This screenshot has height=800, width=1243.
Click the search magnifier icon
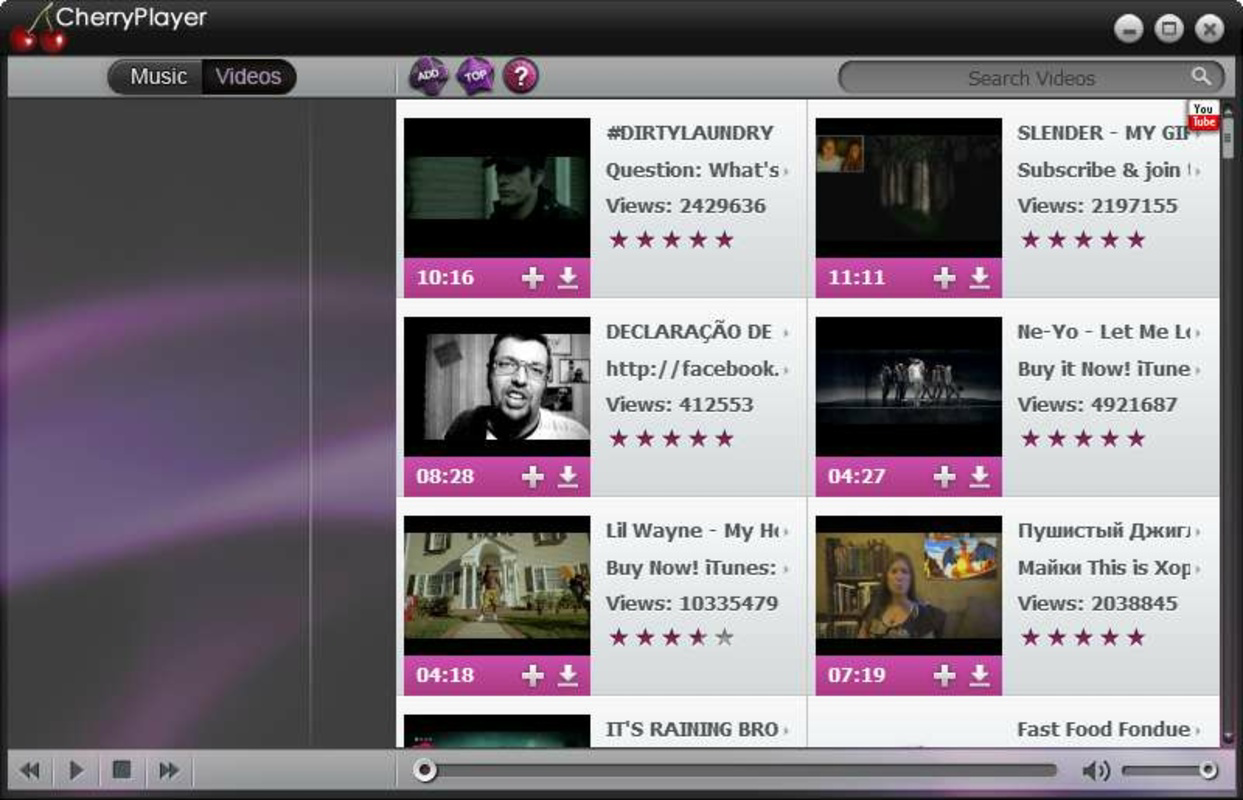(x=1201, y=77)
